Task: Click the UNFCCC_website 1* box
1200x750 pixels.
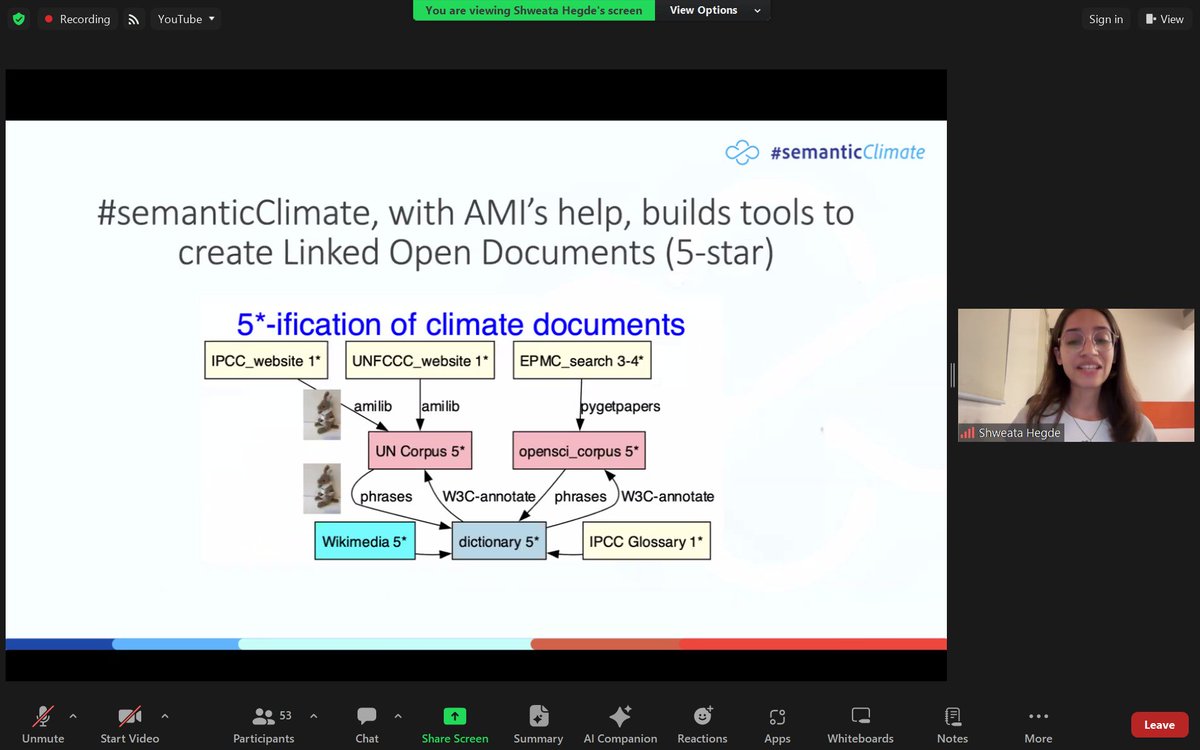Action: 420,360
